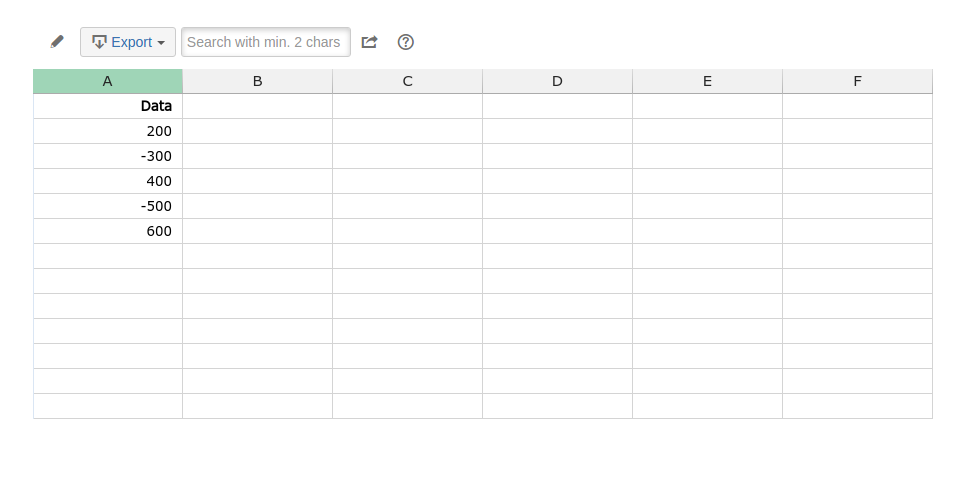Select column F header
Image resolution: width=964 pixels, height=487 pixels.
(x=858, y=81)
